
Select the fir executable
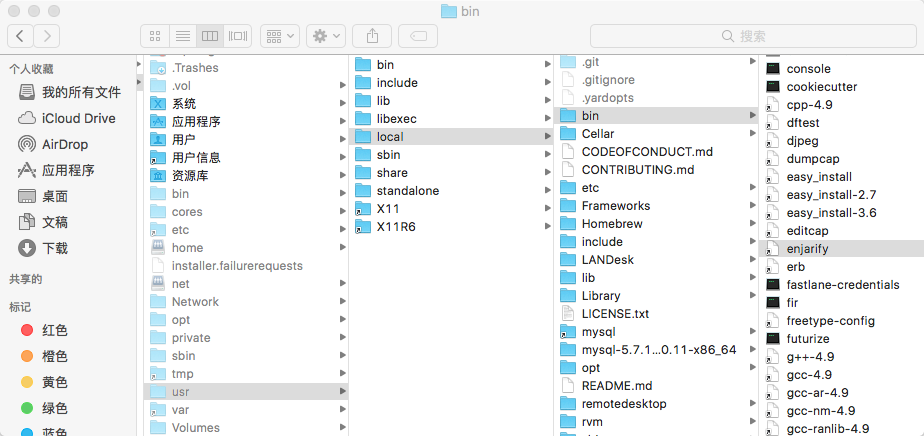tap(842, 303)
